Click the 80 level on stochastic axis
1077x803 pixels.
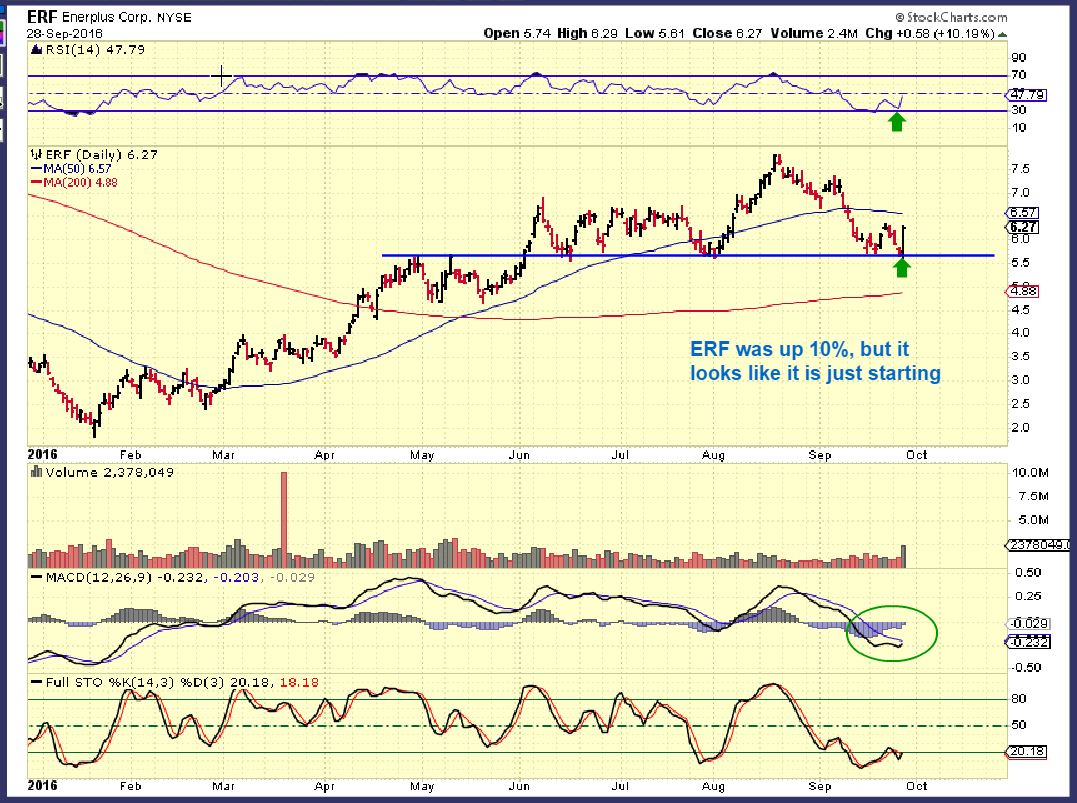coord(1019,699)
